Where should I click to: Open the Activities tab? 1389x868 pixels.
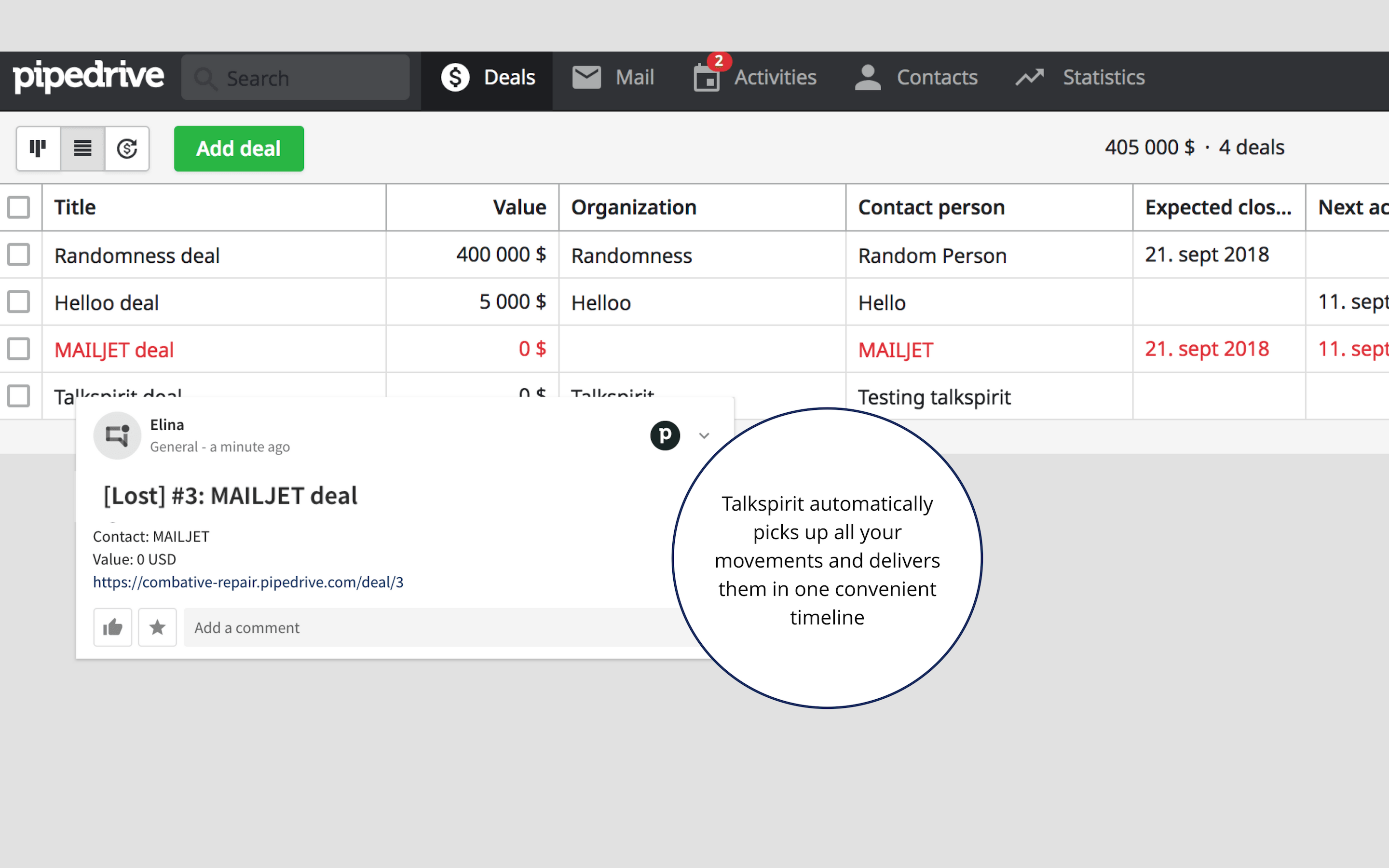click(755, 78)
